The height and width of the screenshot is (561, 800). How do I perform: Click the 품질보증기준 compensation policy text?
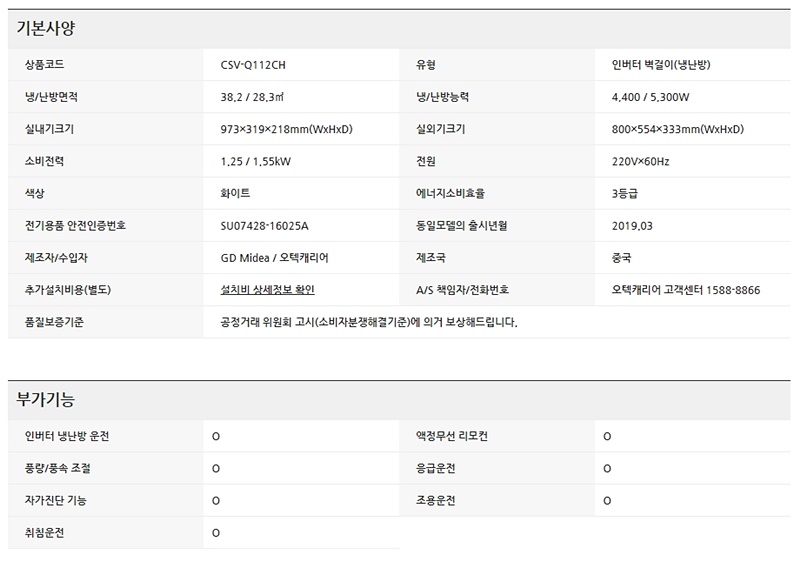[368, 322]
